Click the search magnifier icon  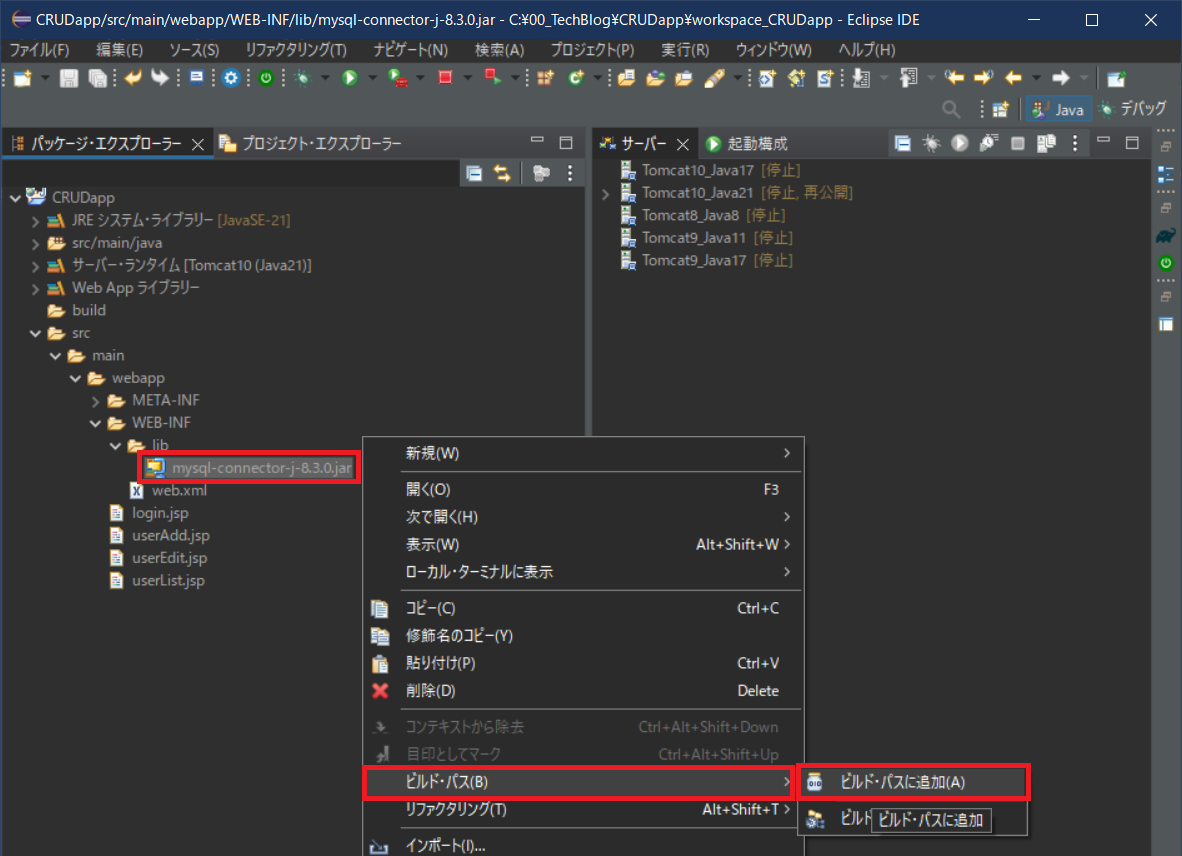pyautogui.click(x=951, y=110)
